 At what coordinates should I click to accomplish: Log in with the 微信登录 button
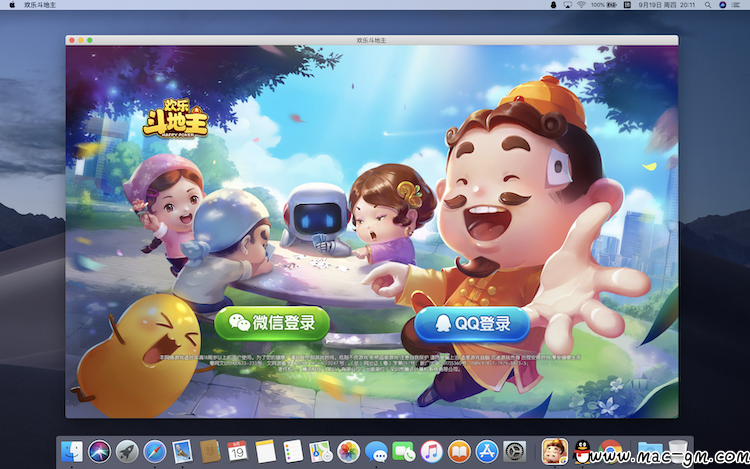(272, 324)
